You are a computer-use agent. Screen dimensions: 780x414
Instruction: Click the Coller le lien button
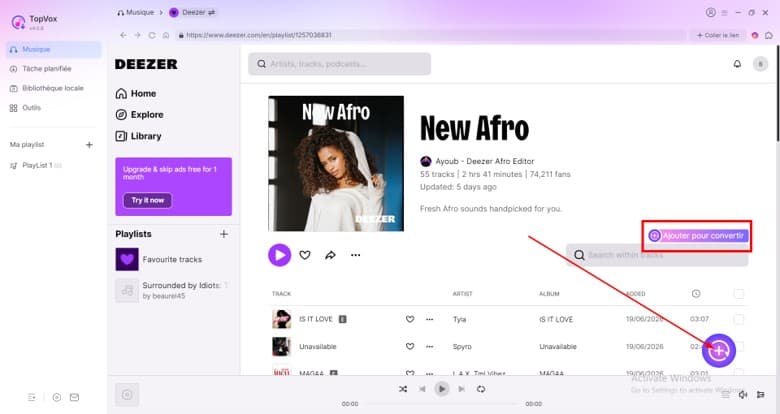[x=718, y=35]
